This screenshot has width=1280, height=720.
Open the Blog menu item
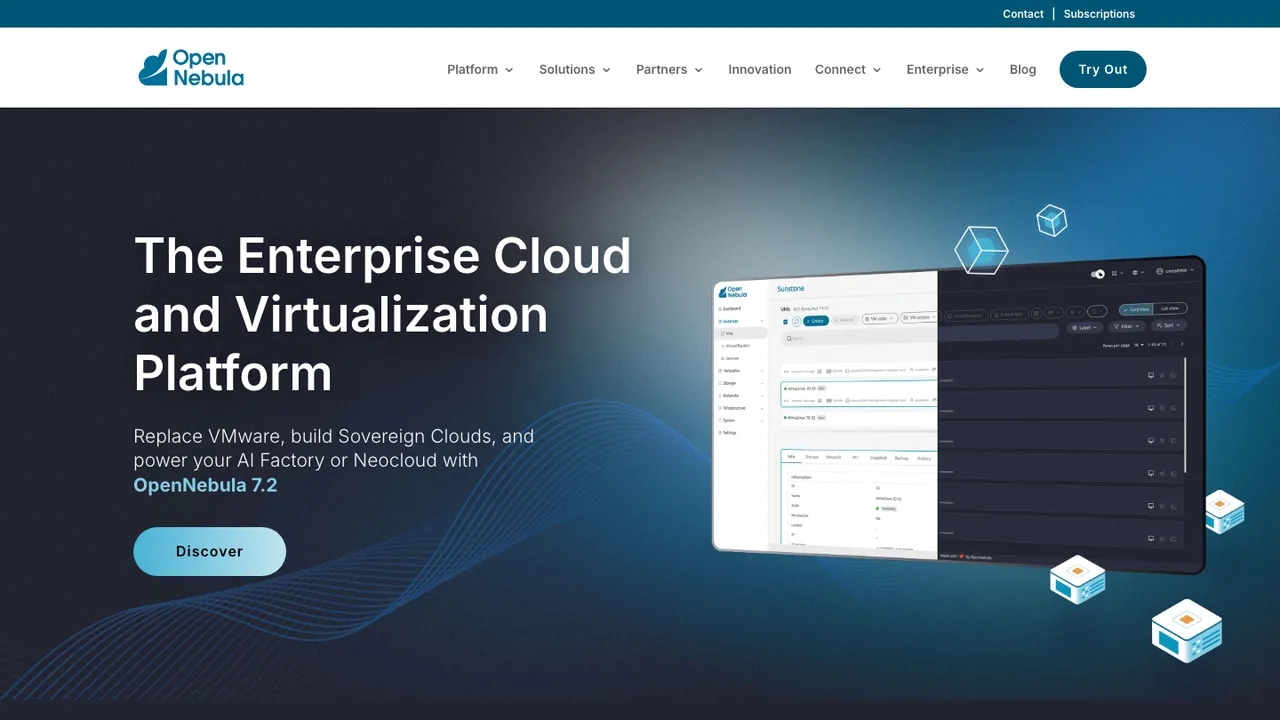(x=1023, y=69)
